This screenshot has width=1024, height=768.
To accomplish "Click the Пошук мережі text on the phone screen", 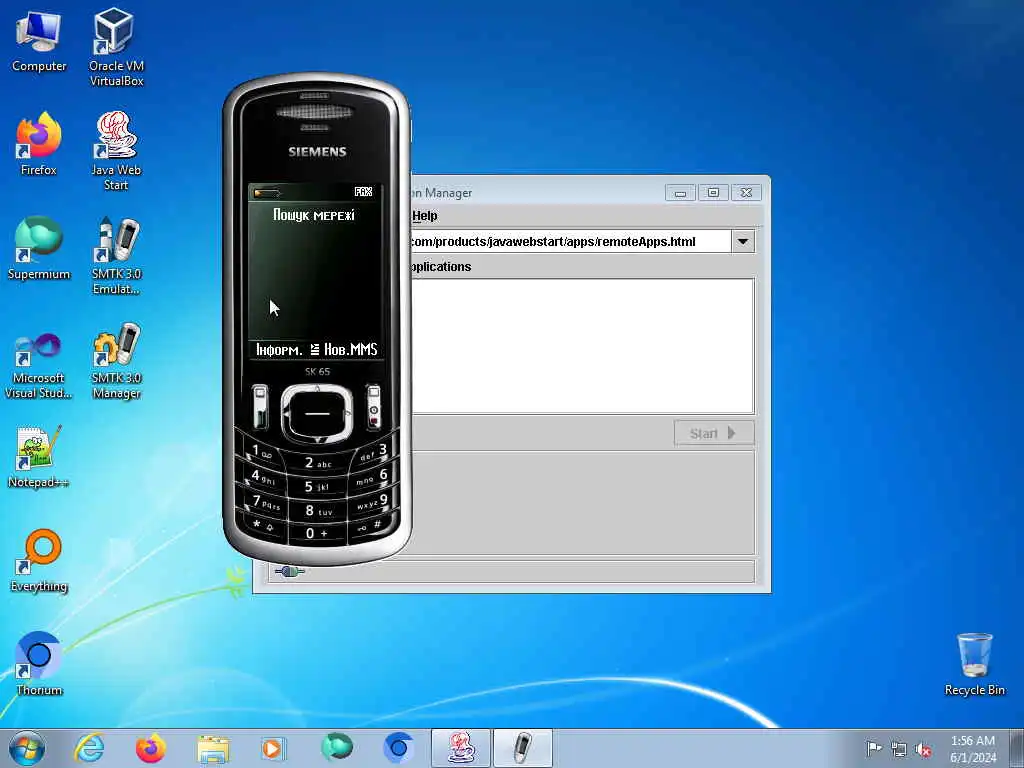I will pos(314,215).
